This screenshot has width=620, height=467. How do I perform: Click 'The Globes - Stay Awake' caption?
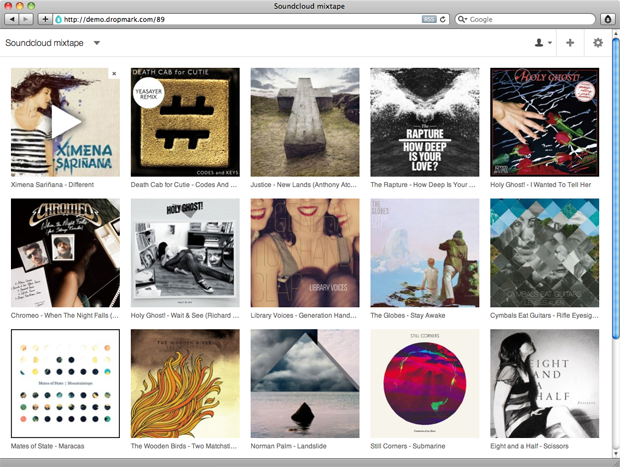pyautogui.click(x=408, y=316)
